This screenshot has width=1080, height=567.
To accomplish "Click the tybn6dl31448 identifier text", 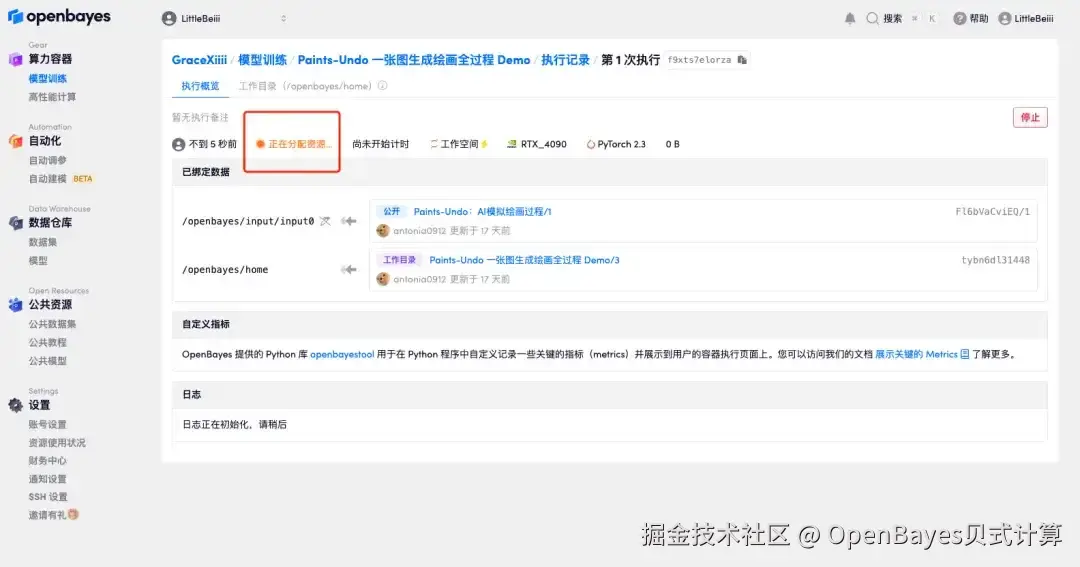I will tap(995, 260).
